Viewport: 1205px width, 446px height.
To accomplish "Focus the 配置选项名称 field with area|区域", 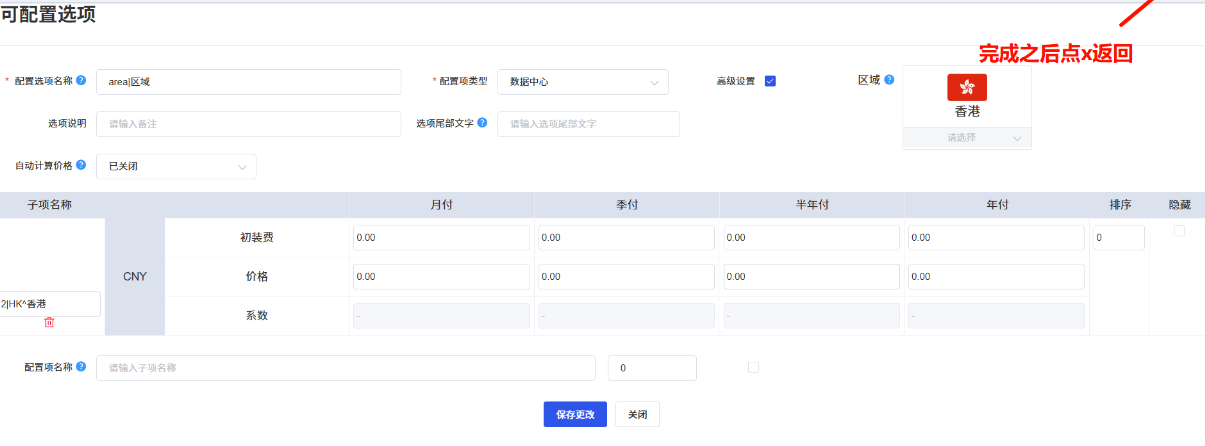I will [x=248, y=82].
